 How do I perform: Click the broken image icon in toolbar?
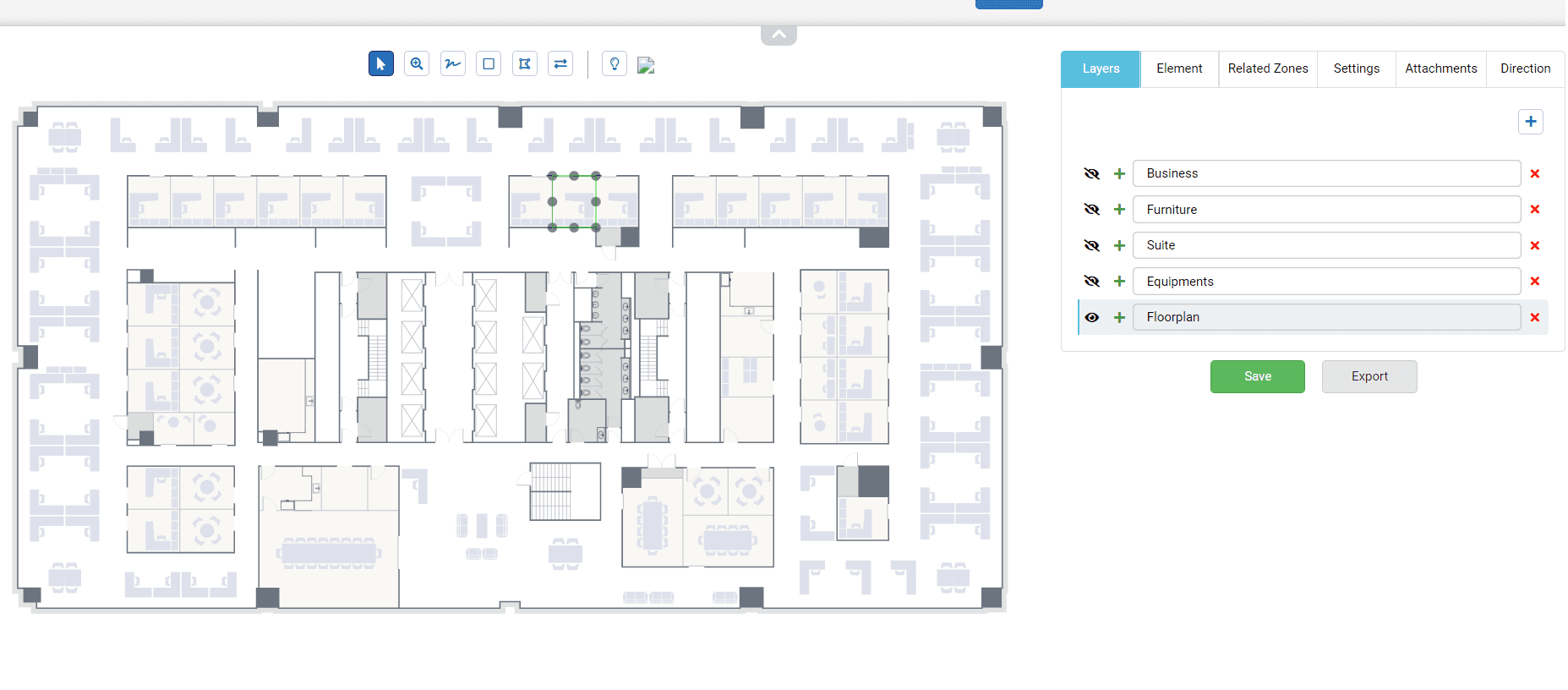(646, 65)
